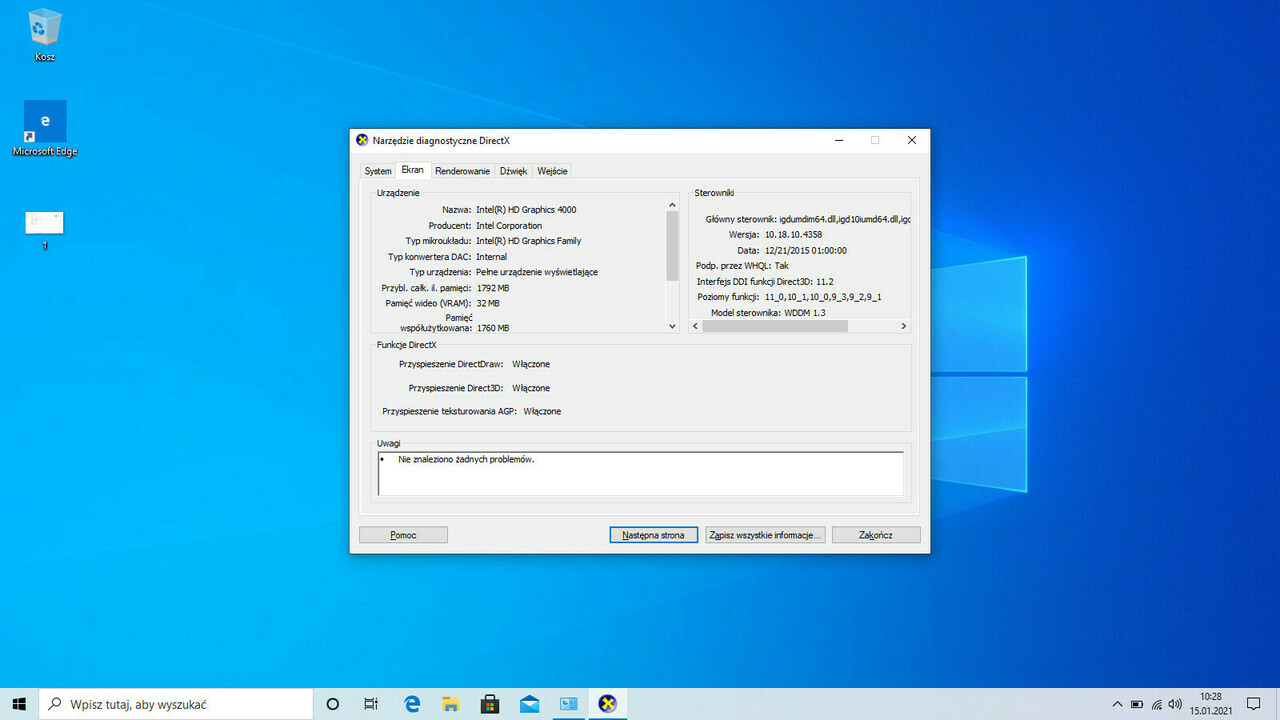Click the 'Intel(R) HD Graphics Family' value
The image size is (1280, 720).
[x=528, y=241]
